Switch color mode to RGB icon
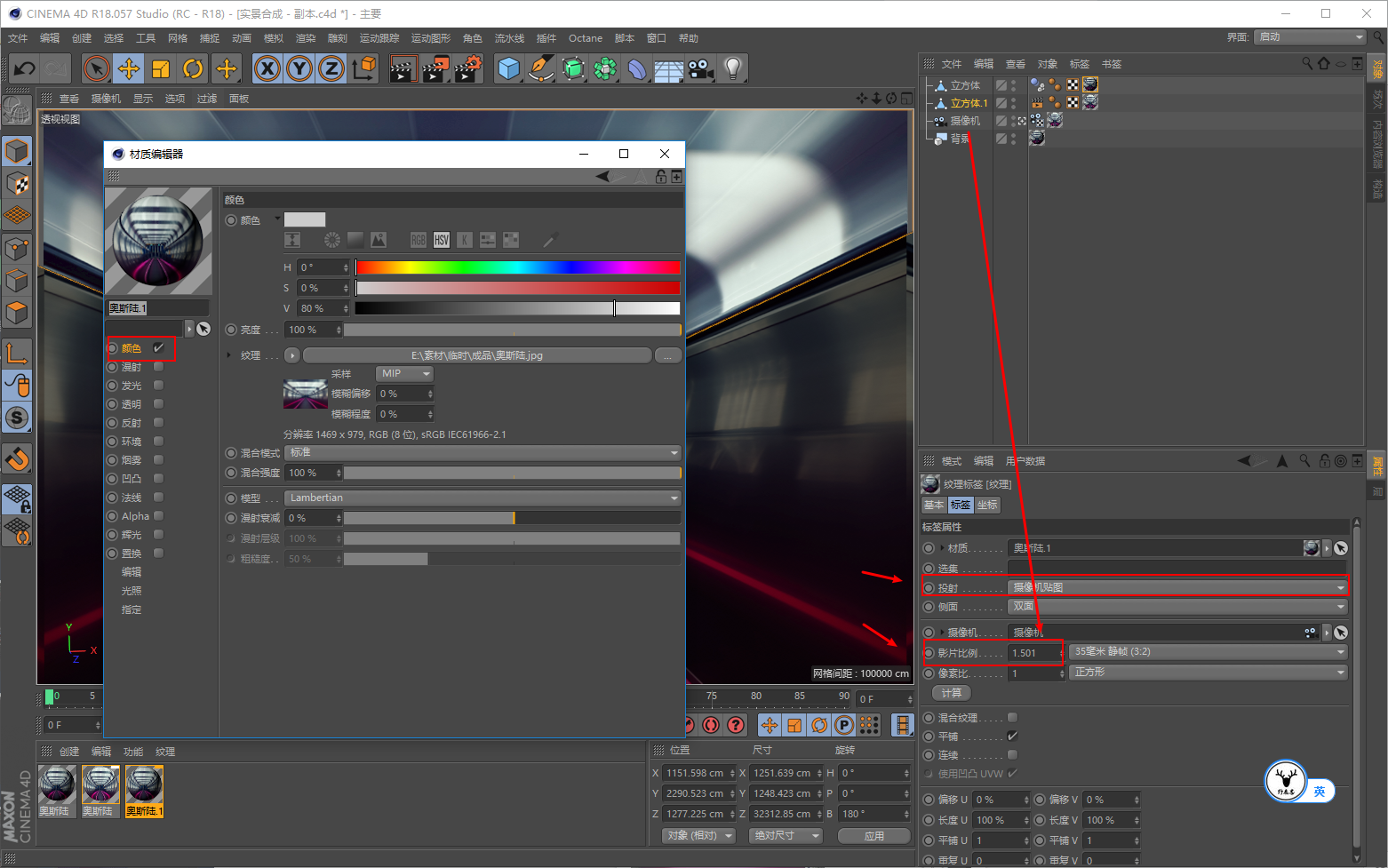Image resolution: width=1388 pixels, height=868 pixels. (x=419, y=240)
